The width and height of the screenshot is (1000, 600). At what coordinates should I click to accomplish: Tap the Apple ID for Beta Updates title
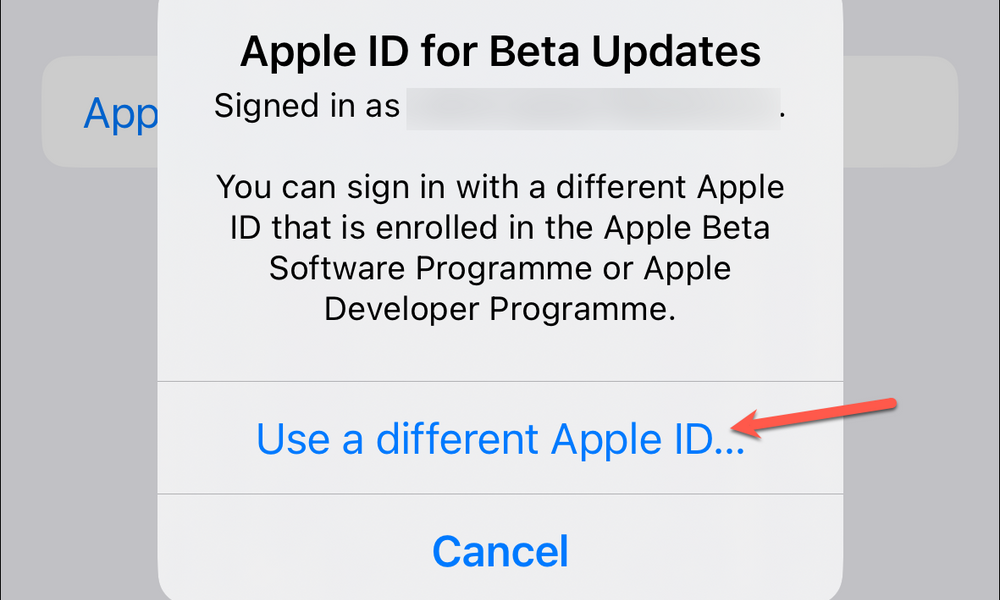[x=500, y=51]
